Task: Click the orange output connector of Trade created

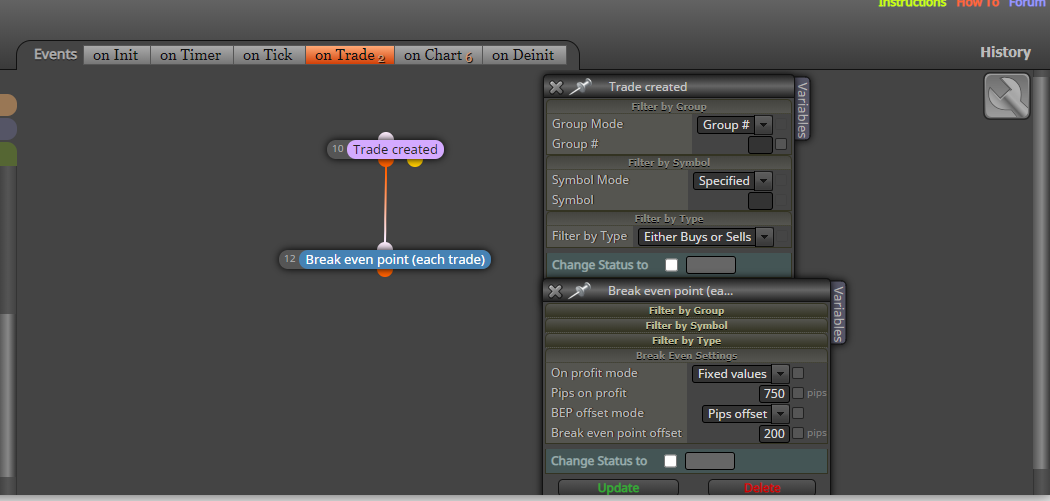Action: click(x=386, y=161)
